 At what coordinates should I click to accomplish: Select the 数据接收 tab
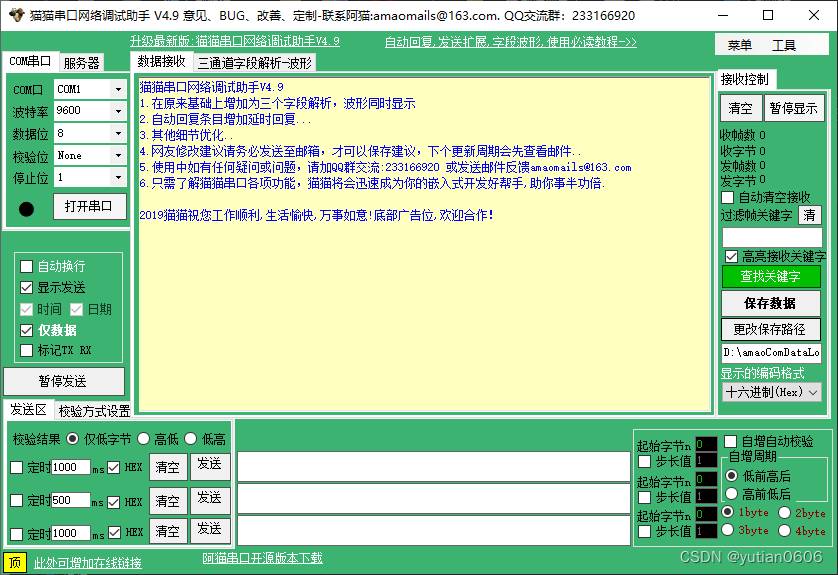161,61
